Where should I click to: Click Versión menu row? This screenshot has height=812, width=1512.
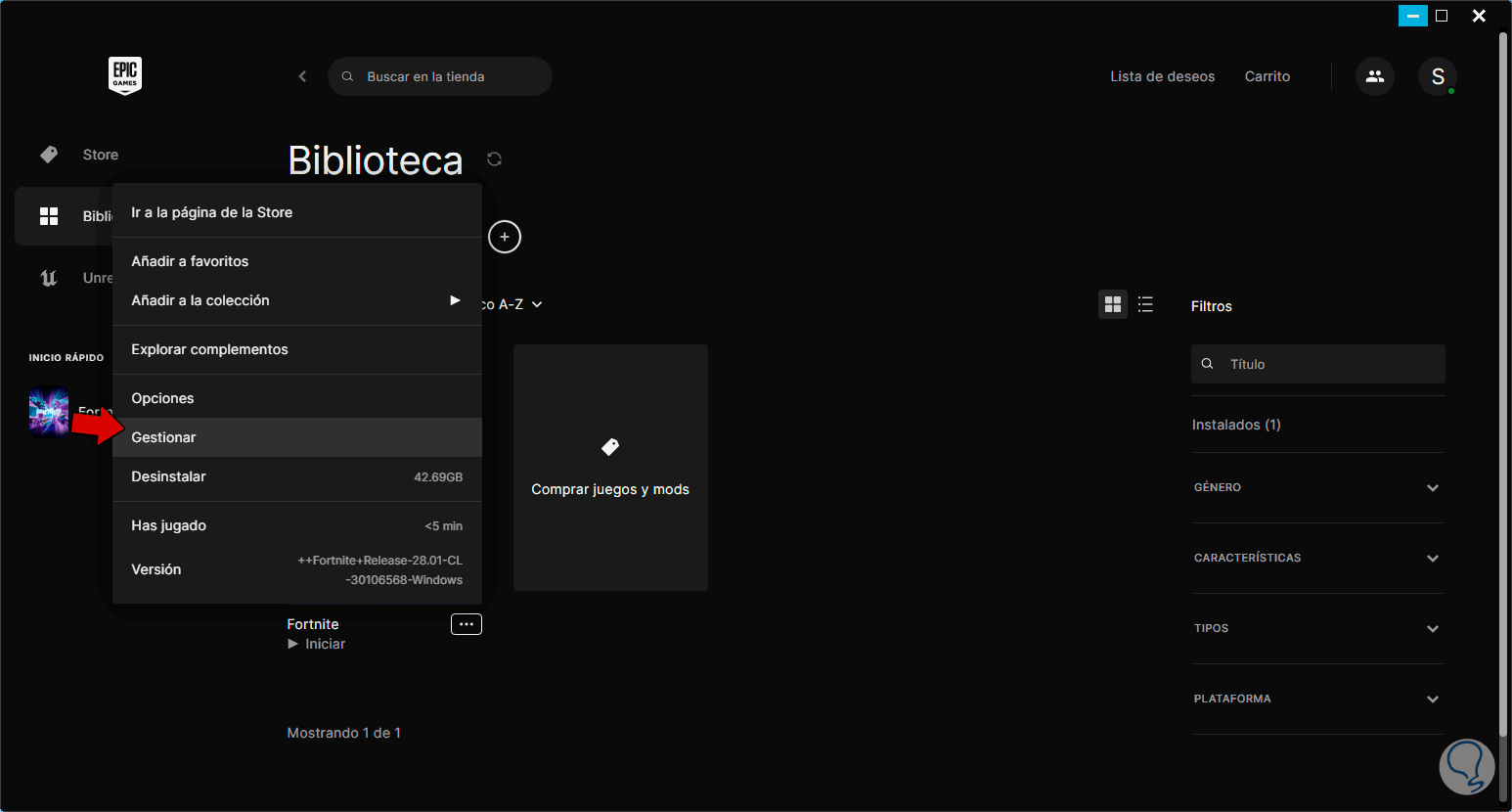pyautogui.click(x=297, y=569)
